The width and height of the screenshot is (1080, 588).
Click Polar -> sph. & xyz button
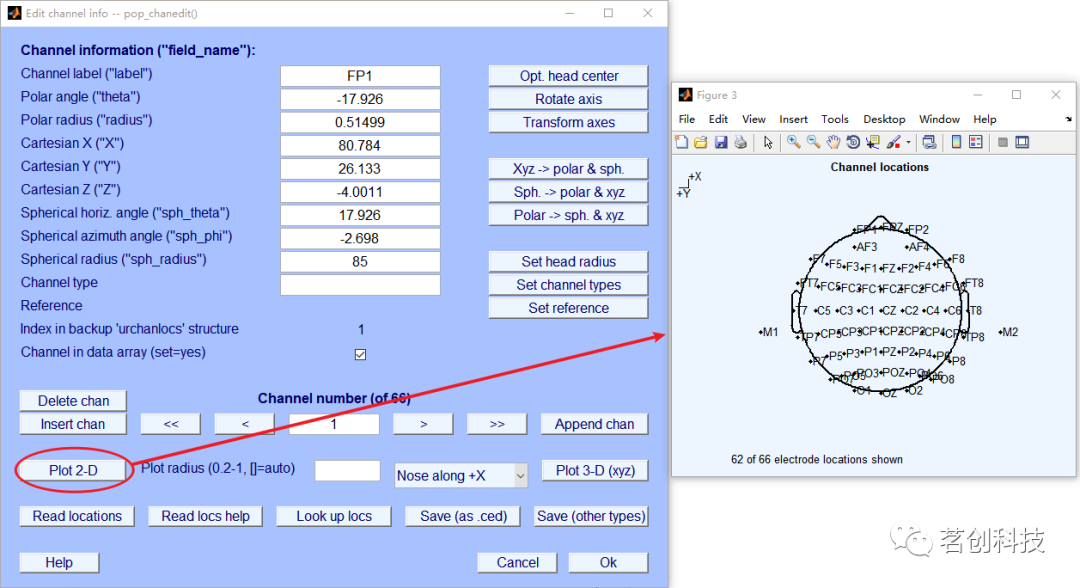[568, 215]
